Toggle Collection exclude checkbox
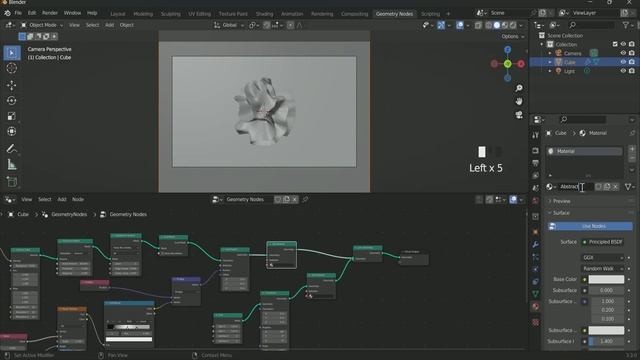Screen dimensions: 640x360 point(615,44)
